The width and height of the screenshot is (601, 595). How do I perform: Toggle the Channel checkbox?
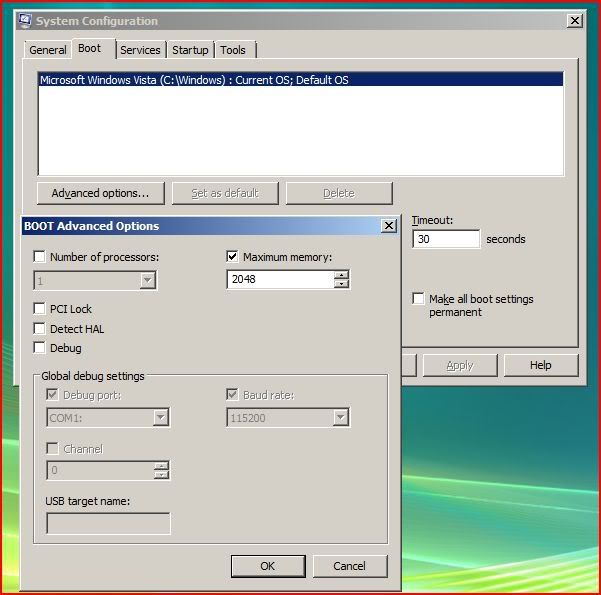point(52,448)
